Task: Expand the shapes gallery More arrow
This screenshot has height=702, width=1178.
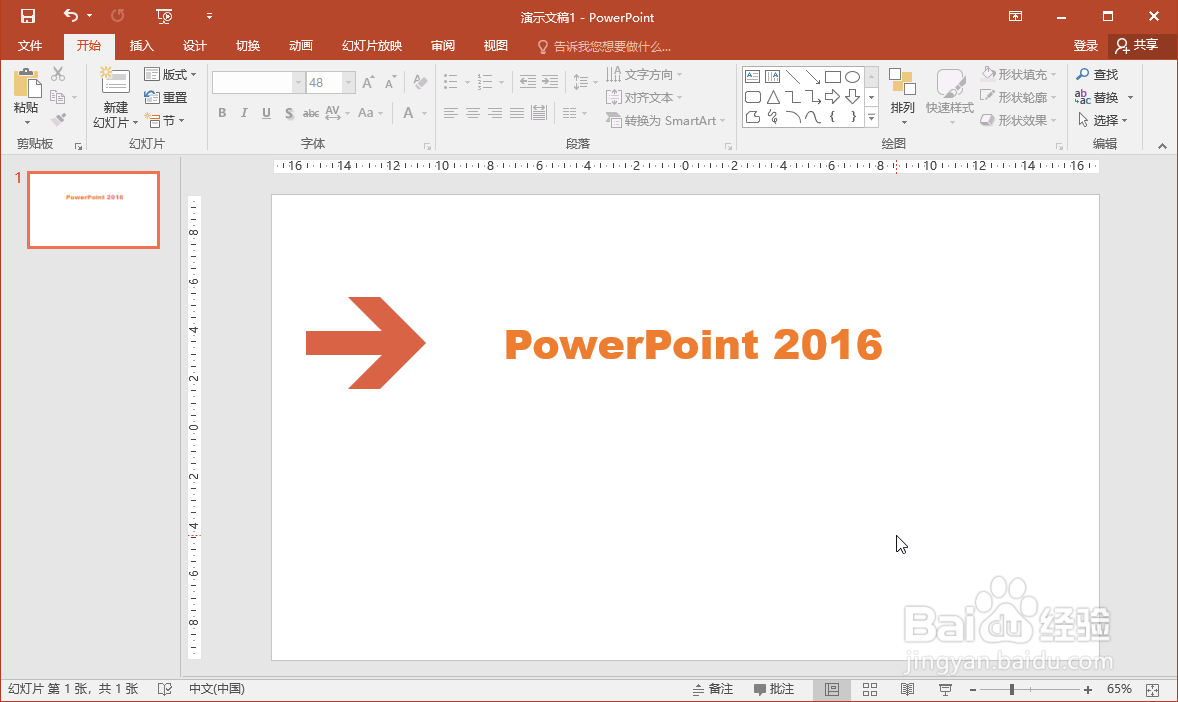Action: pyautogui.click(x=871, y=117)
